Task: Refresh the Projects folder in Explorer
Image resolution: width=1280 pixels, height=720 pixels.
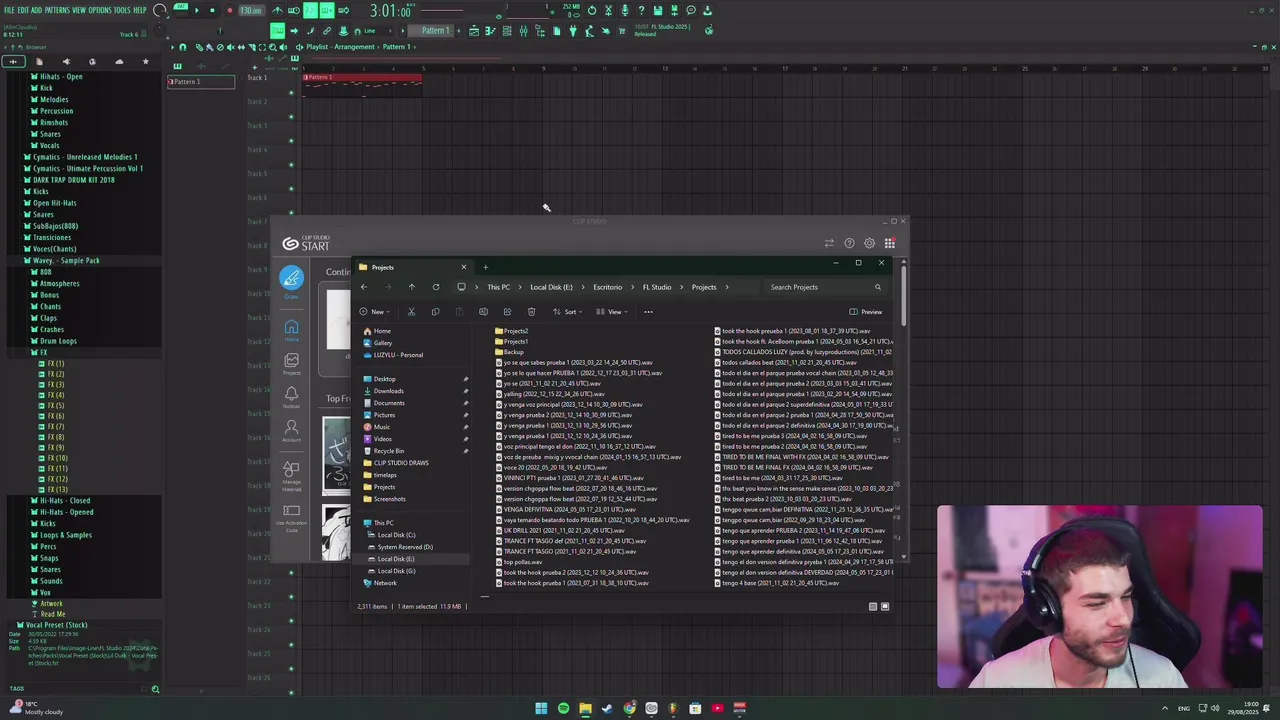Action: pyautogui.click(x=435, y=287)
